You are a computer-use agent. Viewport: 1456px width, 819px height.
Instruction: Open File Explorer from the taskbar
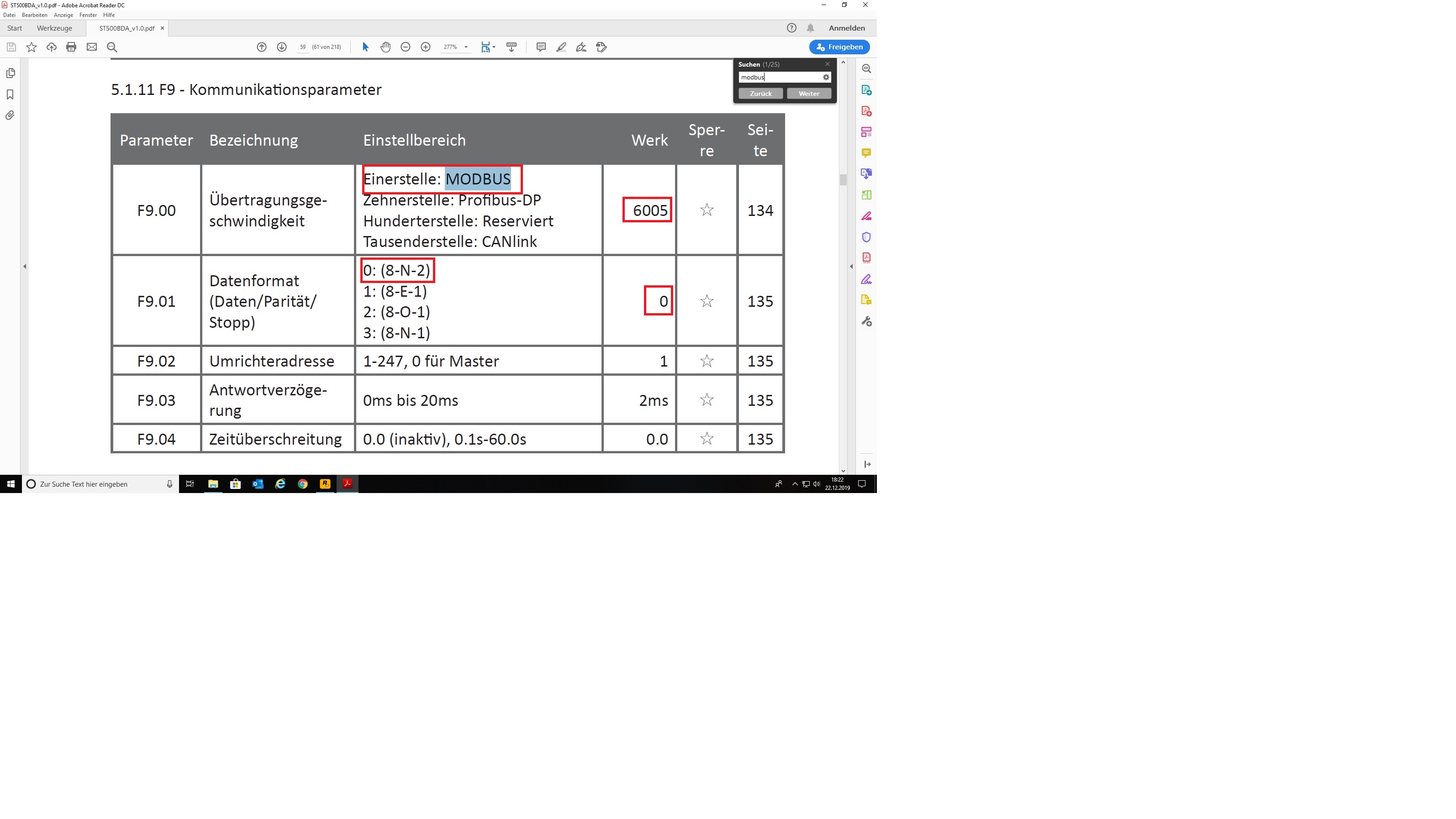213,484
